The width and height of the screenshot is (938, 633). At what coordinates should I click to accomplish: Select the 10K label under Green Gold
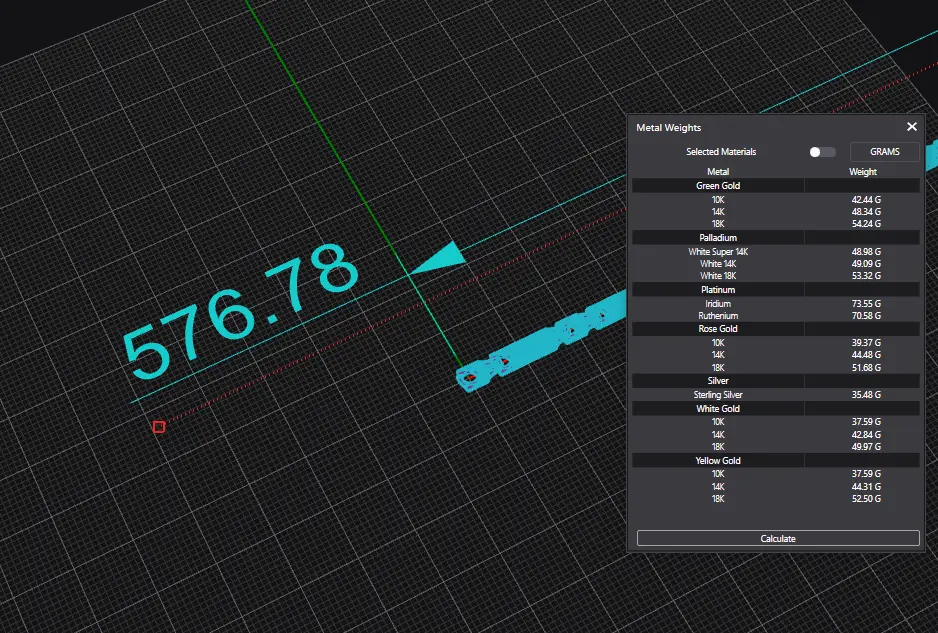[x=718, y=200]
